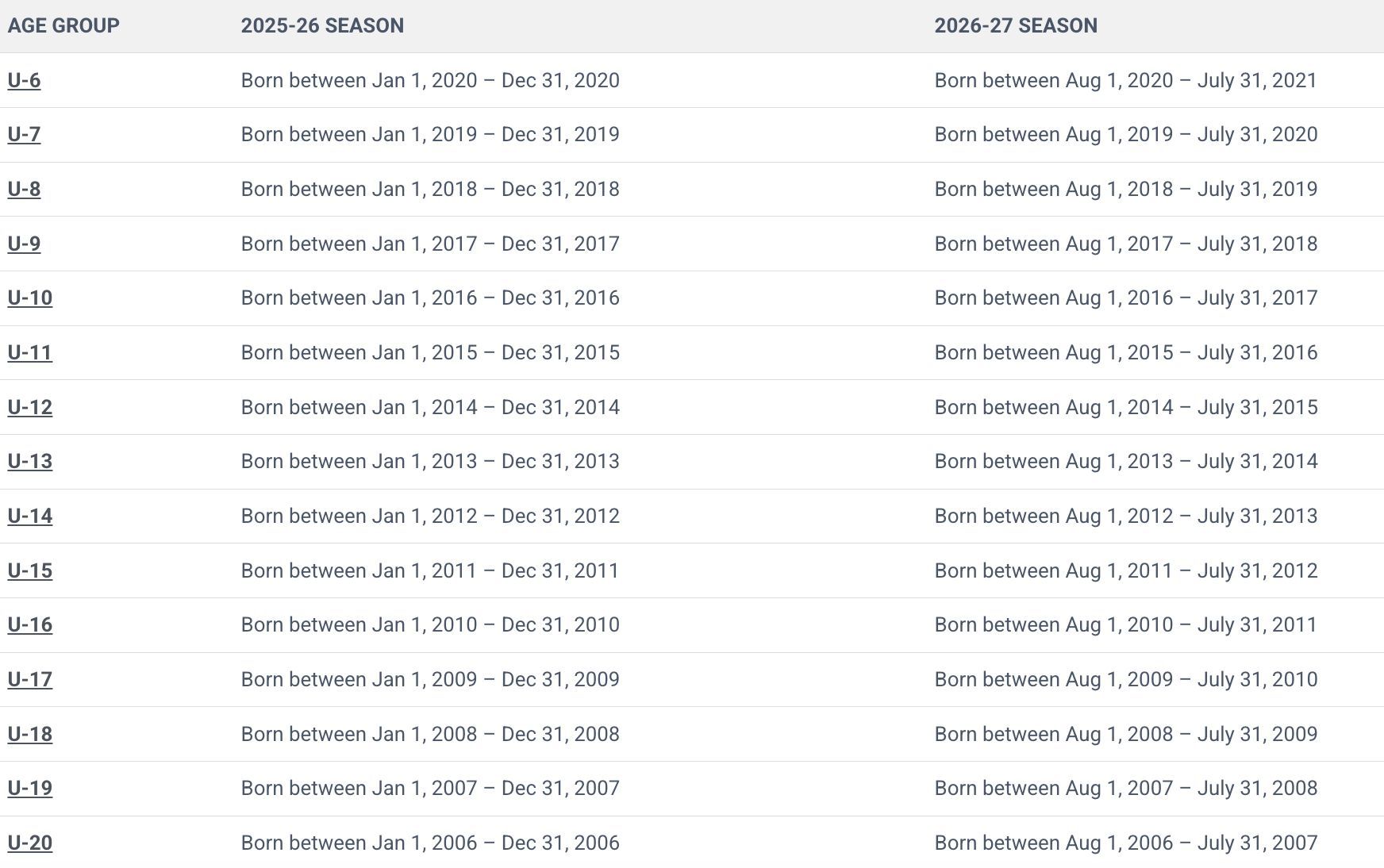The image size is (1384, 868).
Task: Open the U-13 link
Action: (30, 461)
